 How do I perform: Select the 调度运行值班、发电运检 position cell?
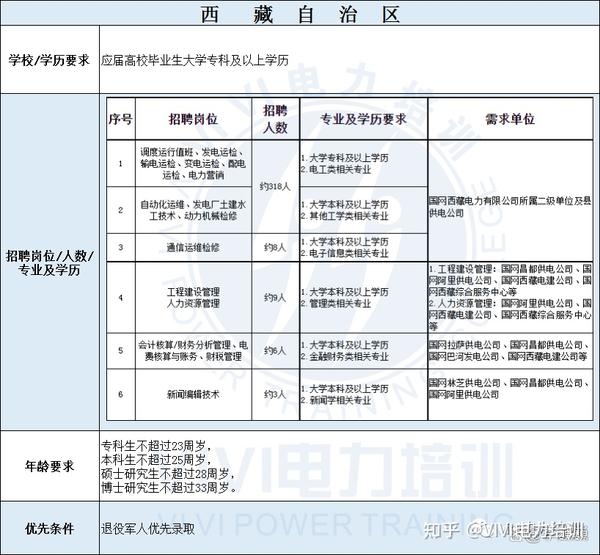coord(193,163)
